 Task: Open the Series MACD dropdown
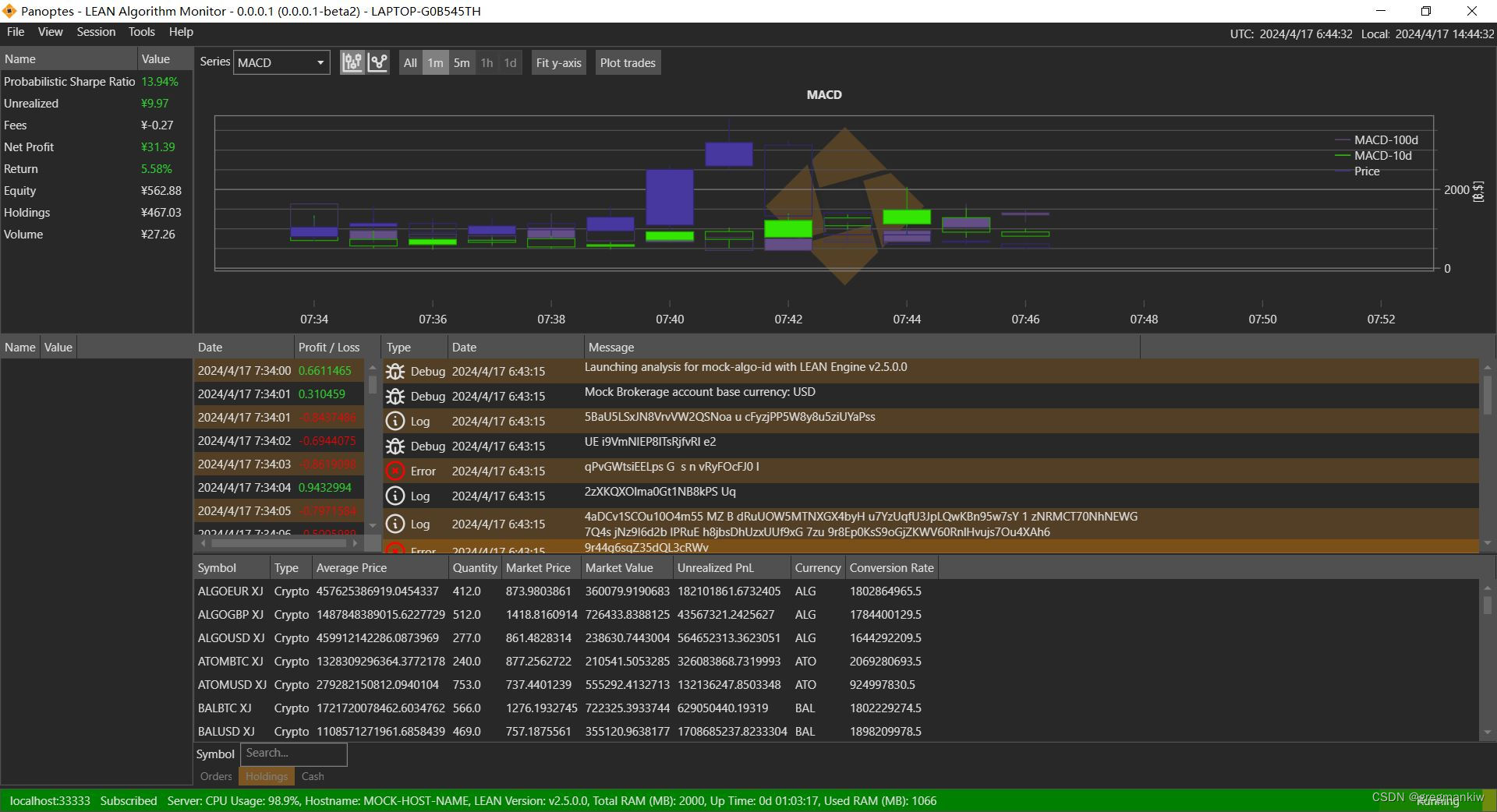pos(281,63)
